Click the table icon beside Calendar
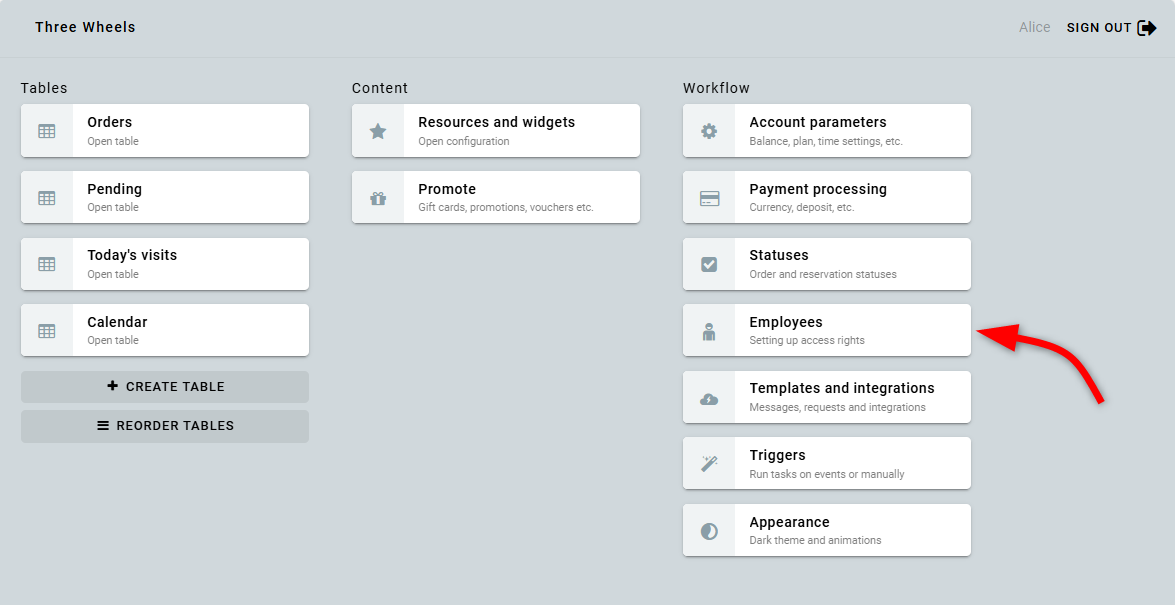The image size is (1175, 605). tap(46, 331)
